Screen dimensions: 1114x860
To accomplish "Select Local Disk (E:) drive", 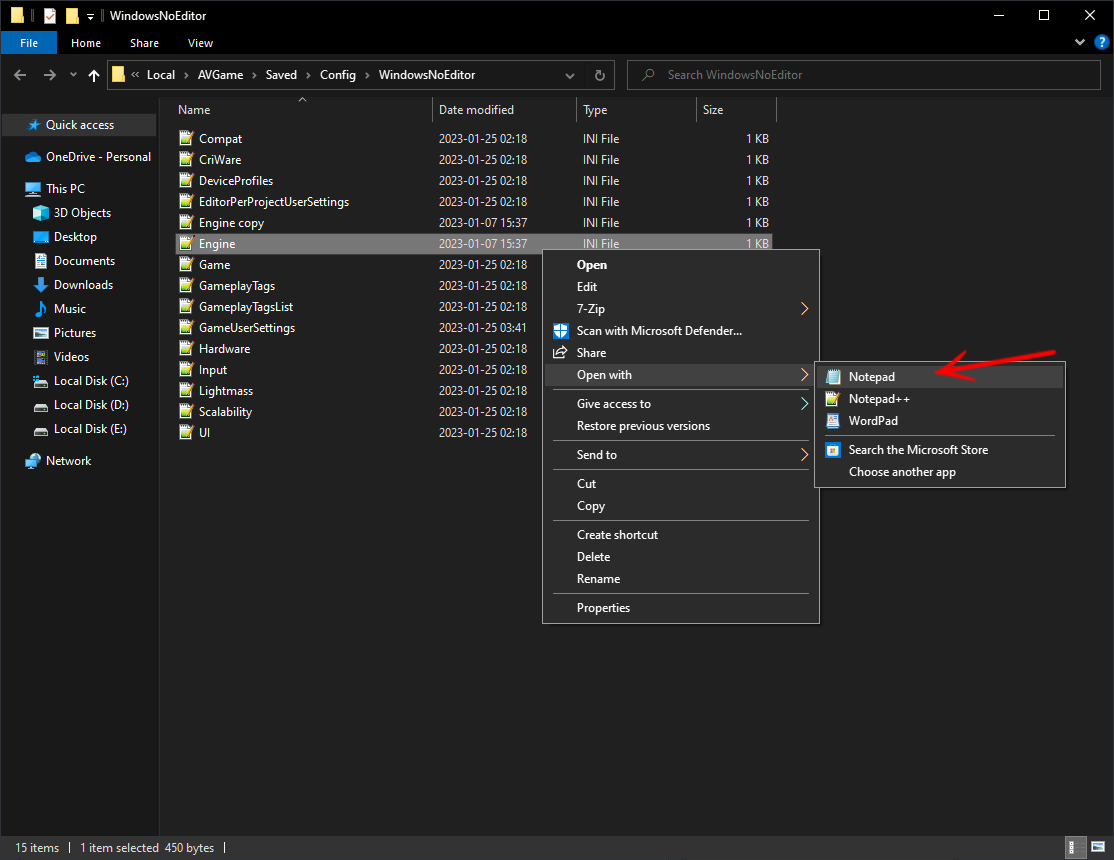I will pyautogui.click(x=80, y=429).
